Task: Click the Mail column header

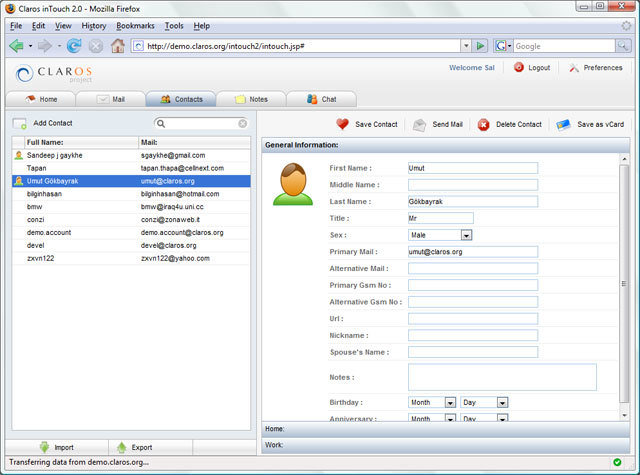Action: [x=195, y=142]
